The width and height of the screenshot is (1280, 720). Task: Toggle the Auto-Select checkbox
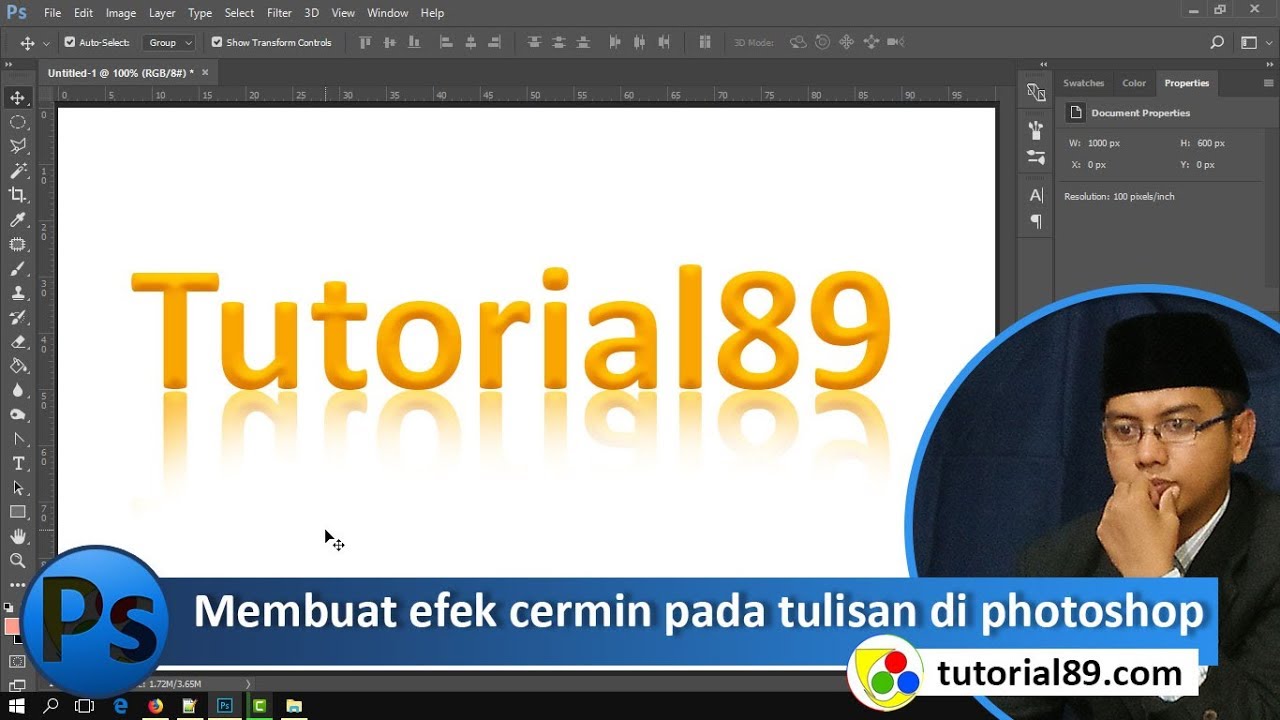click(x=70, y=42)
